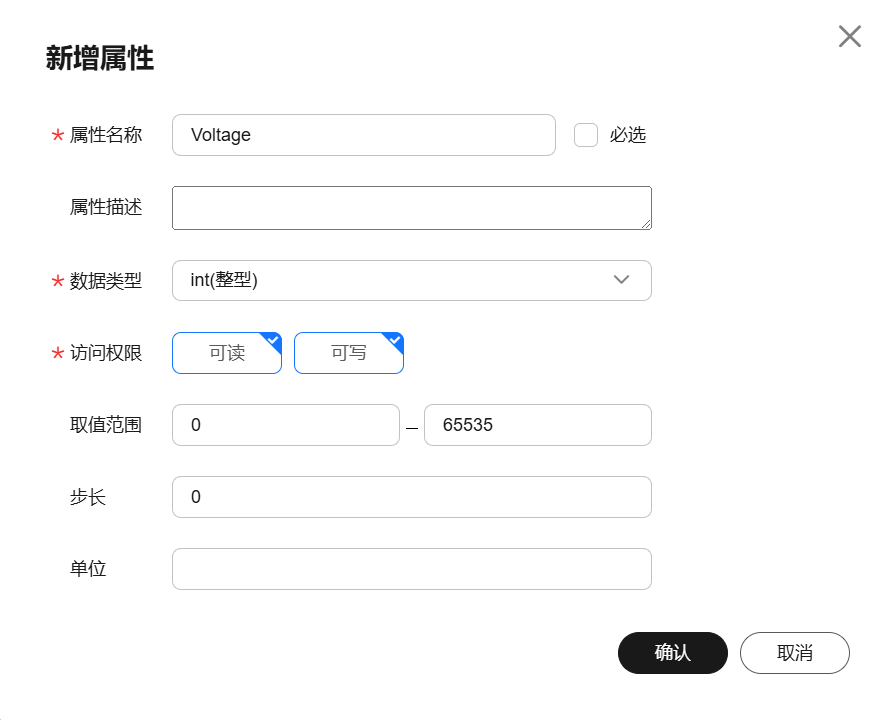
Task: Click the empty 单位 input field
Action: pyautogui.click(x=412, y=569)
